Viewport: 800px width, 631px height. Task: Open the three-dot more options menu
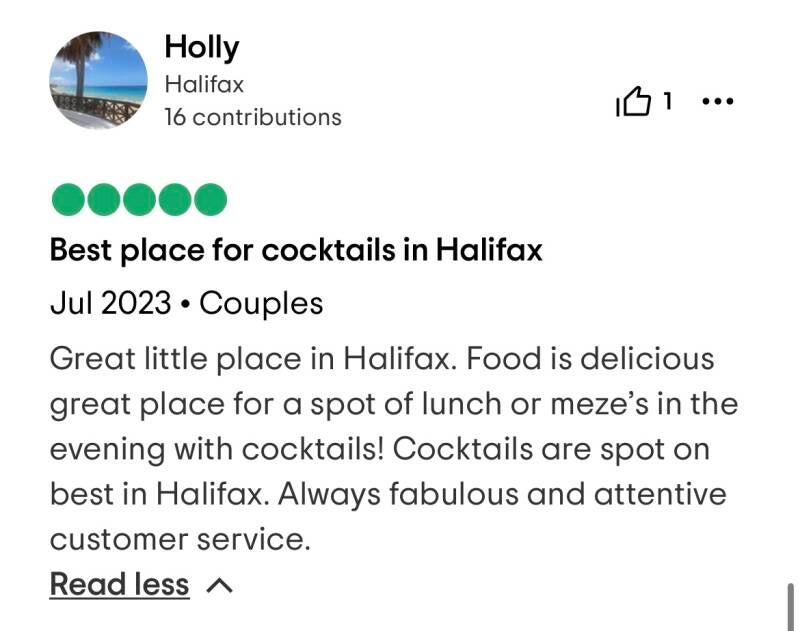[x=718, y=102]
